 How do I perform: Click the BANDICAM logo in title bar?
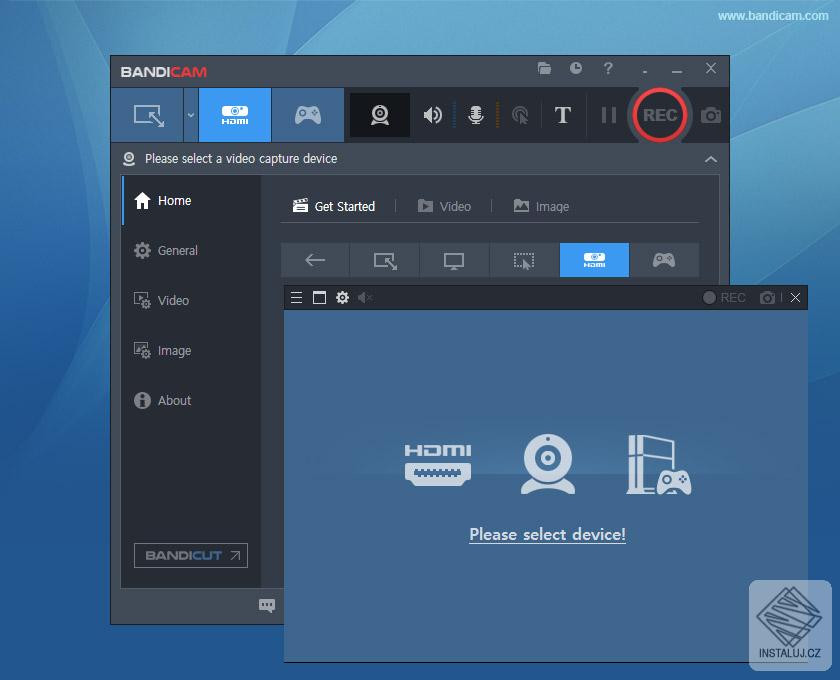coord(163,72)
